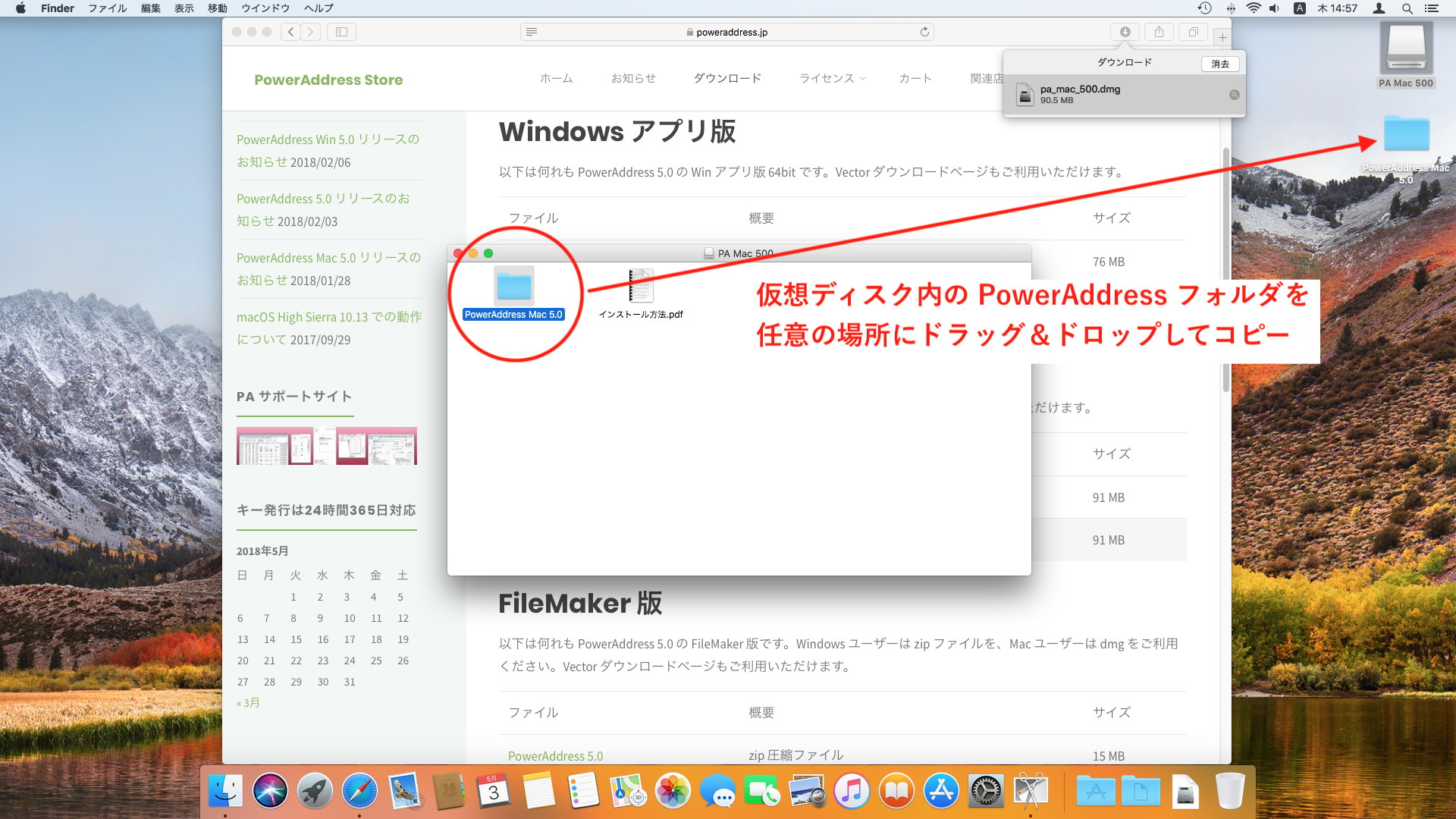Toggle the Safari sidebar button
This screenshot has height=819, width=1456.
[x=341, y=32]
